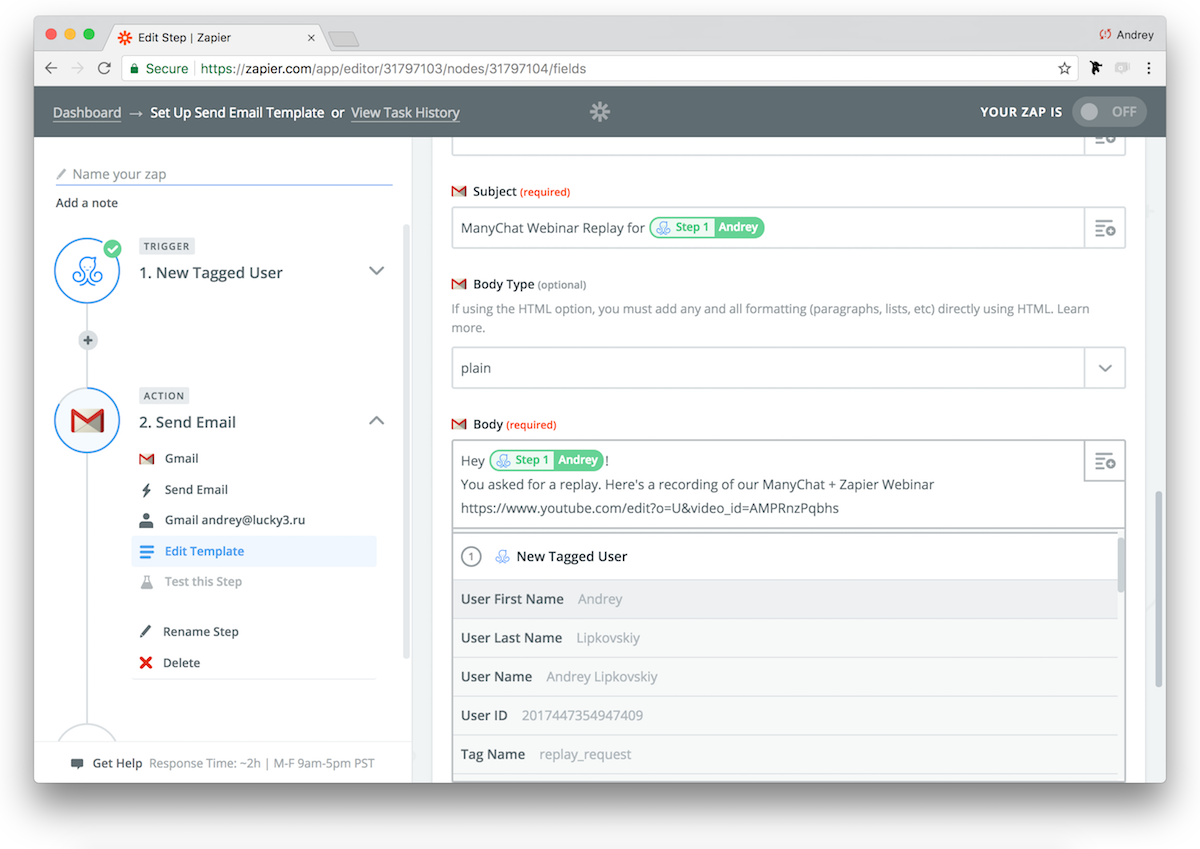Screen dimensions: 1200x849
Task: Close the Edit Step | Zapier tab
Action: click(x=311, y=38)
